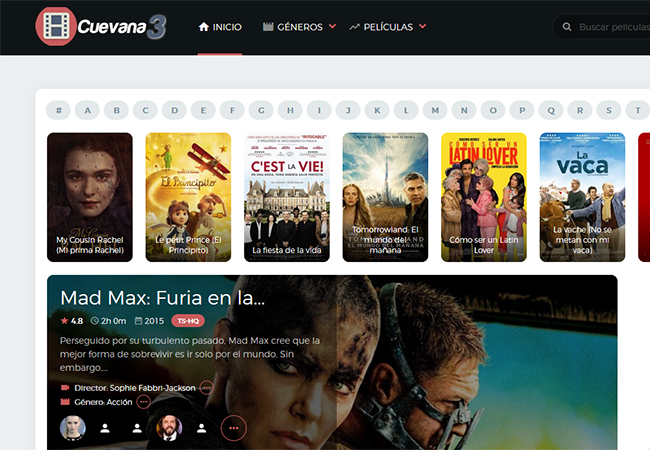Filter movies by letter T

pos(638,110)
